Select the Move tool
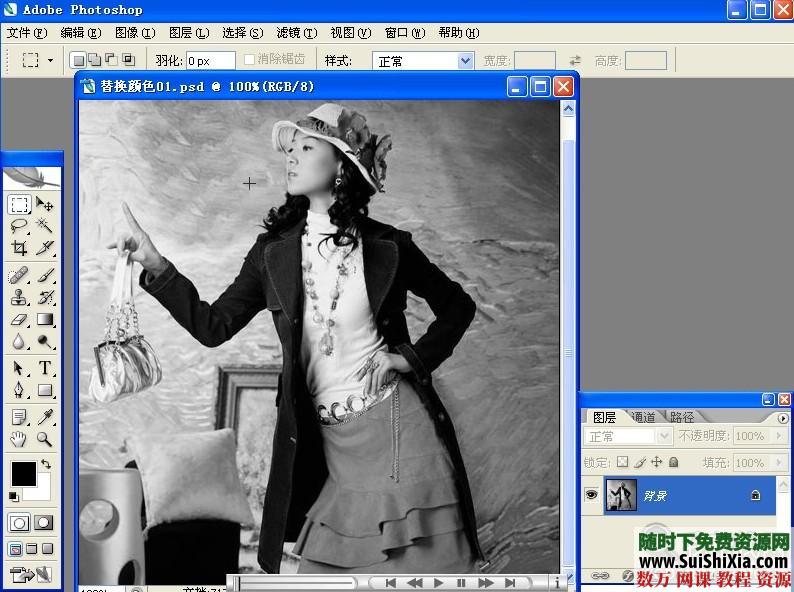Viewport: 794px width, 592px height. point(45,204)
